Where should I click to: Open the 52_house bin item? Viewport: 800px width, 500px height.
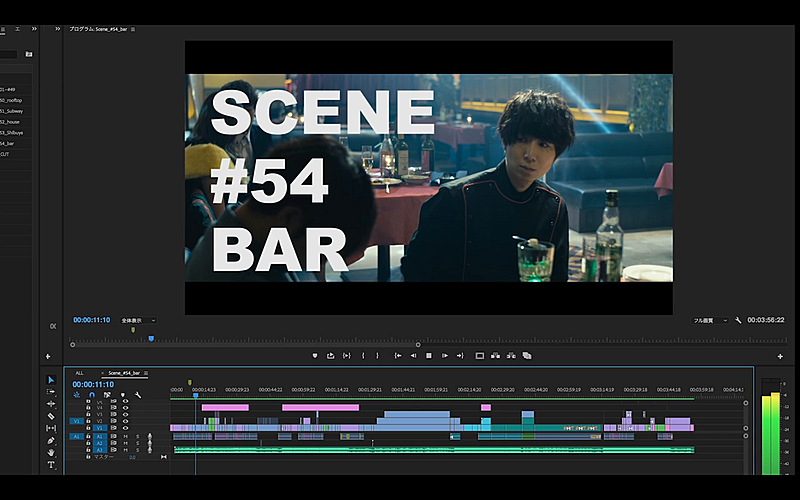point(12,121)
